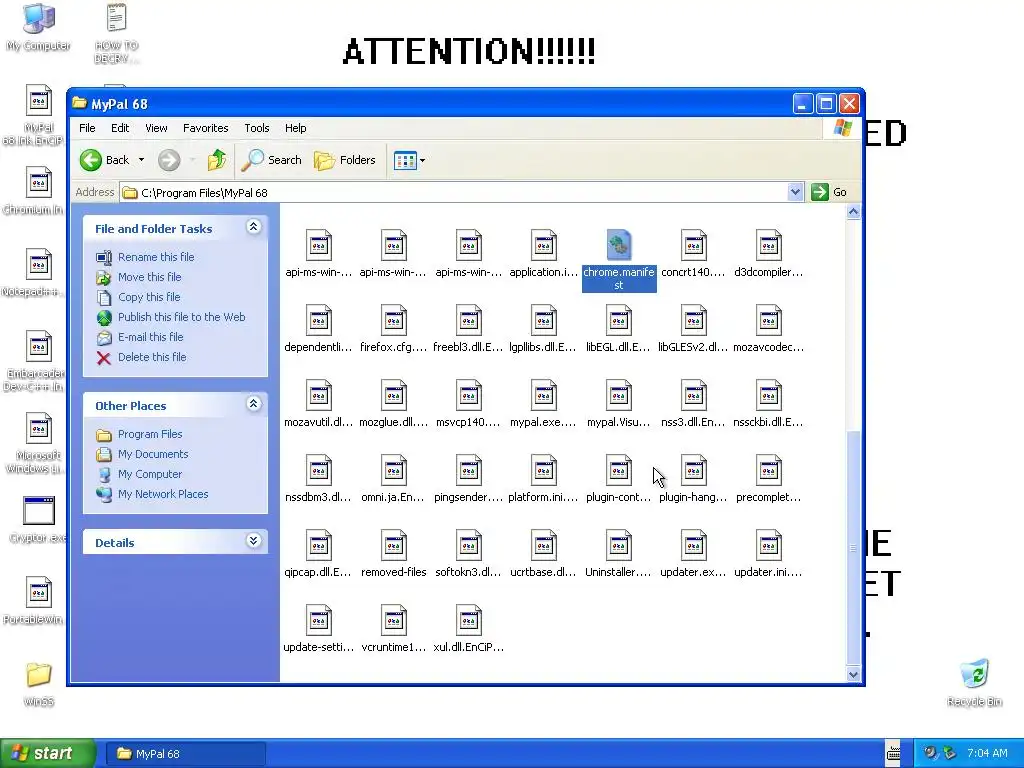Viewport: 1024px width, 768px height.
Task: Select the d3dcompiler file icon
Action: pyautogui.click(x=769, y=245)
